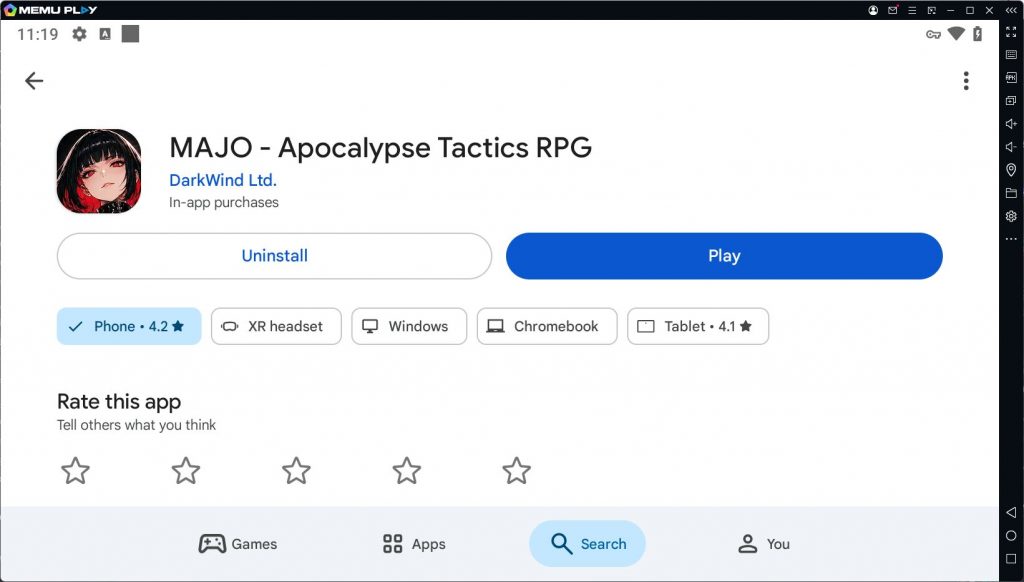Install APK using sidebar APK icon
The image size is (1024, 582).
tap(1011, 77)
